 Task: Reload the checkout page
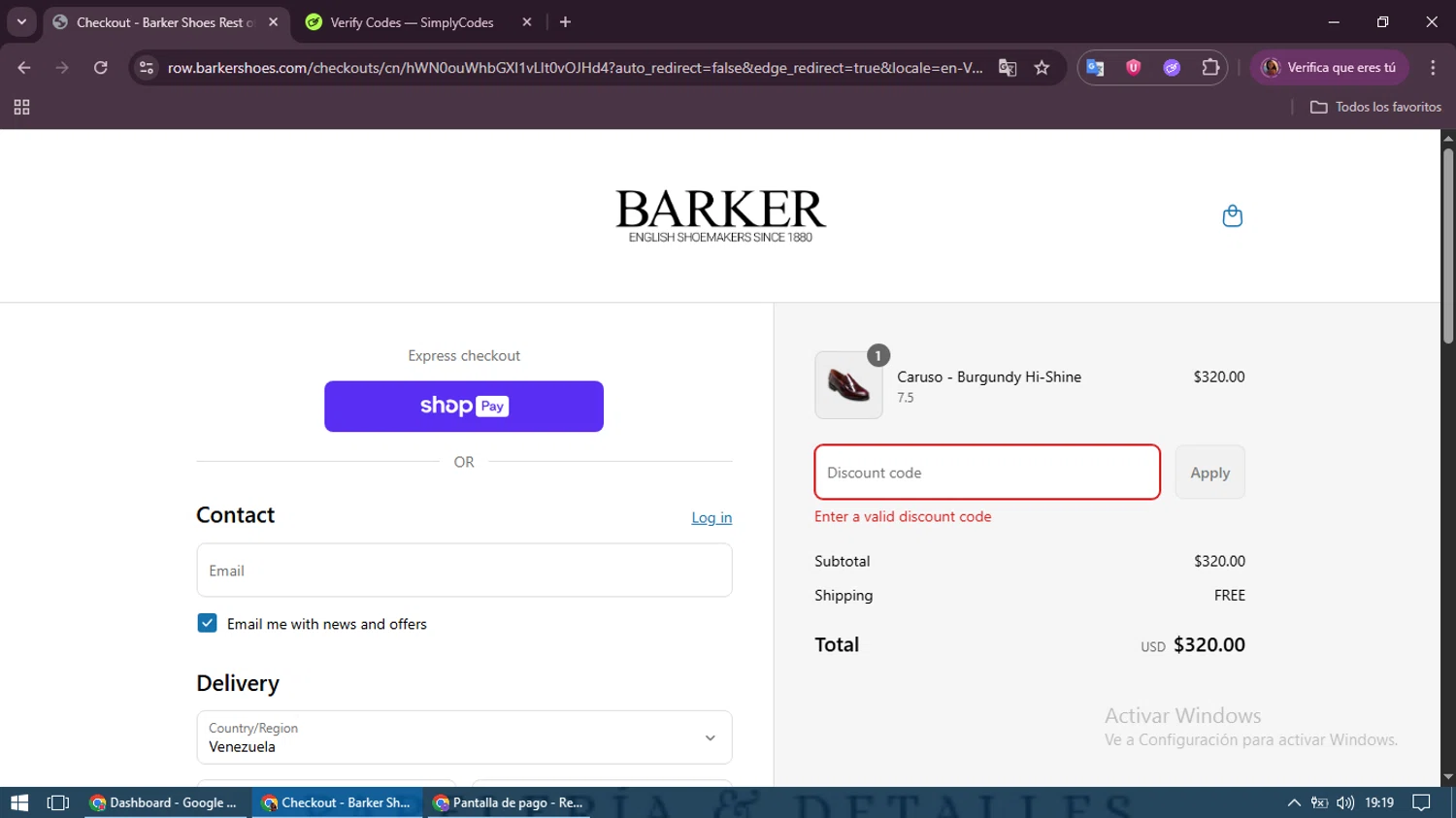tap(100, 68)
